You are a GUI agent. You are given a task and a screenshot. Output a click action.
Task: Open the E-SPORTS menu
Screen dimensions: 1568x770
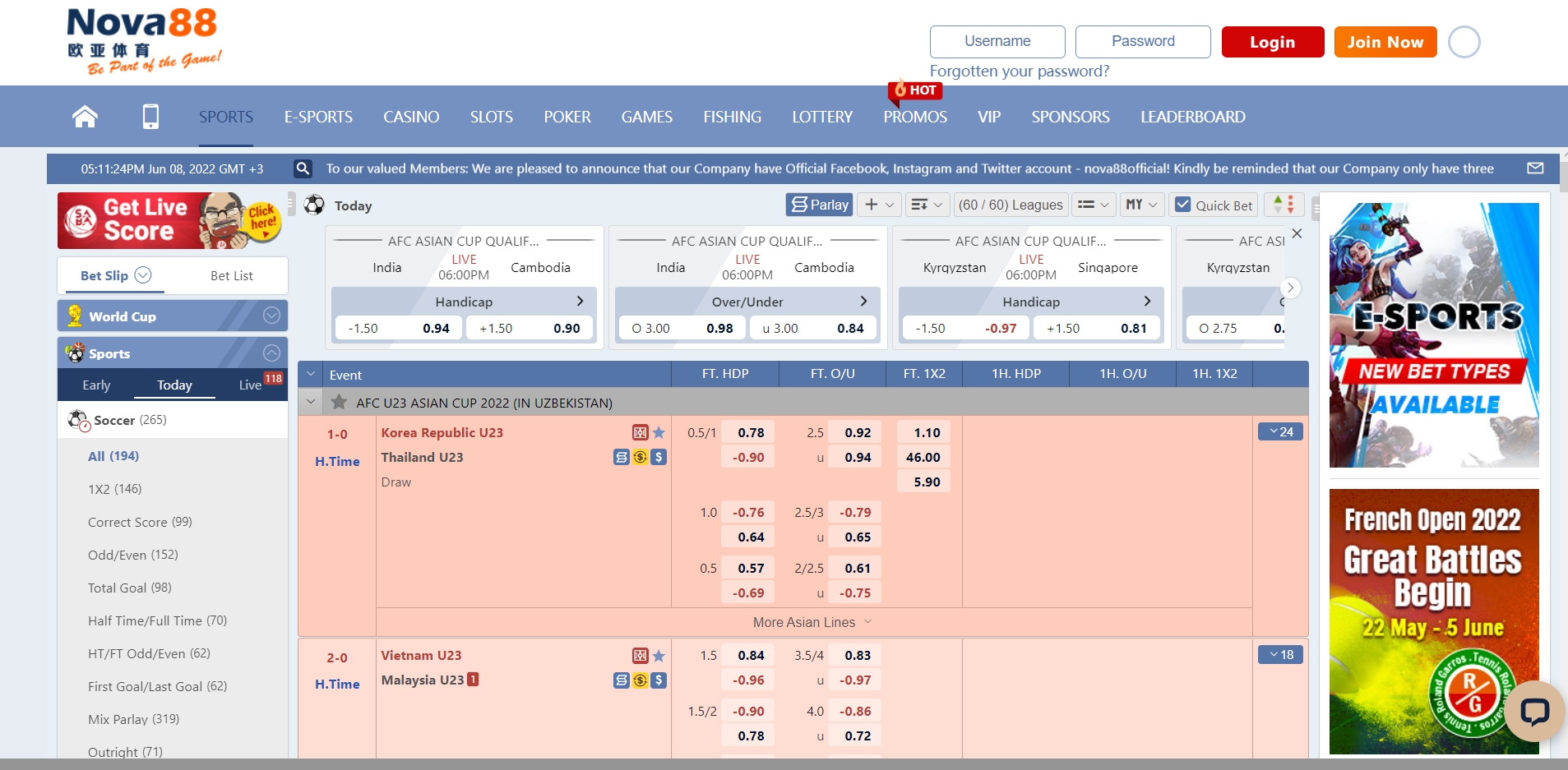point(318,117)
